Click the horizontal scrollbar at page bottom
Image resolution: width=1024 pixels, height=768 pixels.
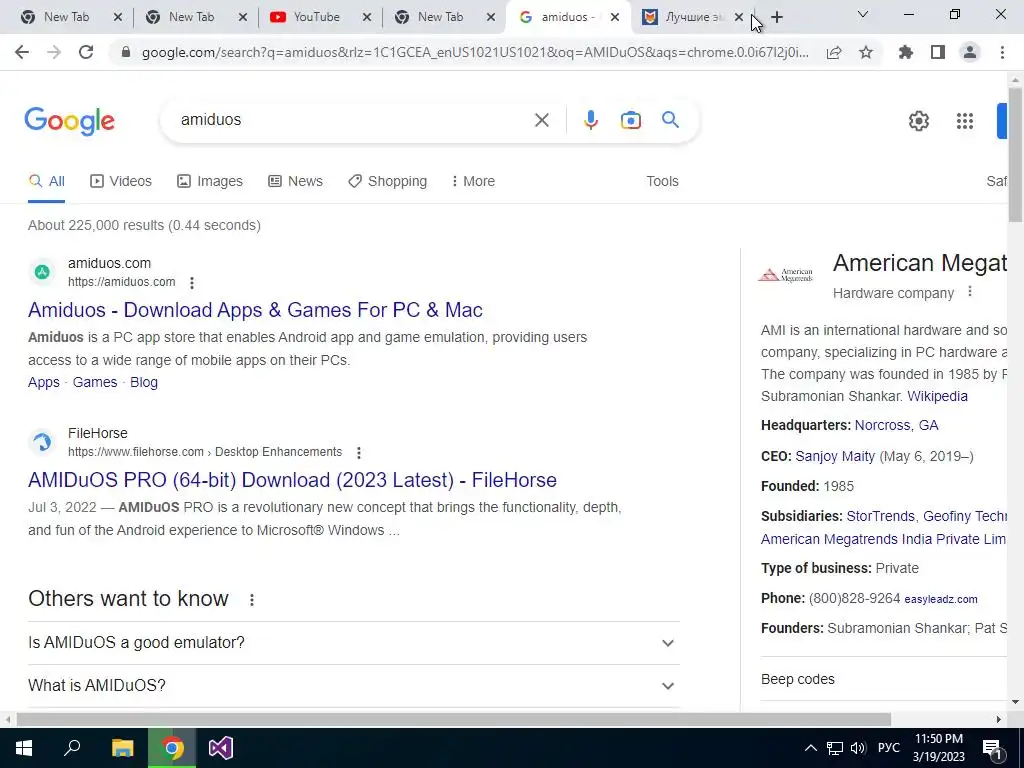454,719
